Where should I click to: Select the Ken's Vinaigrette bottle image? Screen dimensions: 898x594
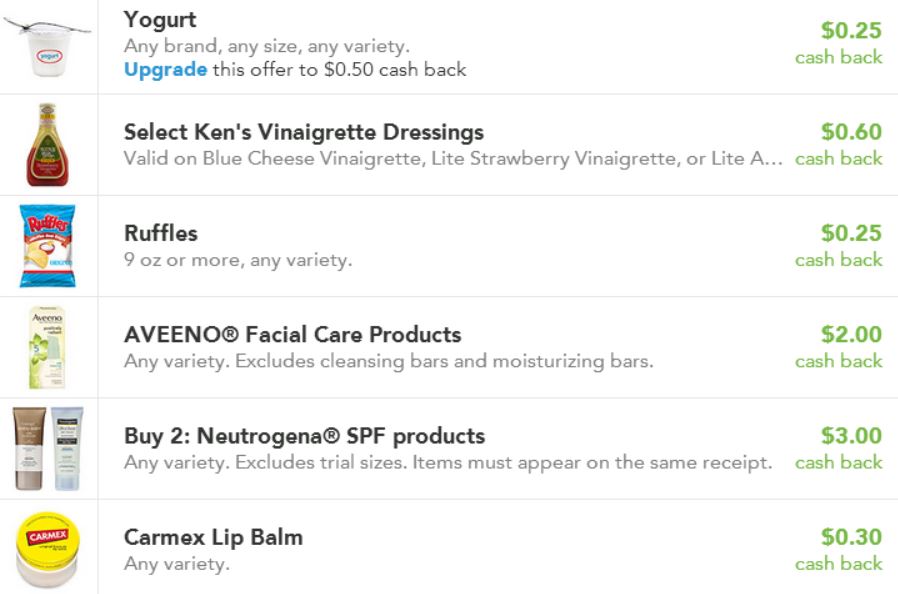(x=45, y=146)
